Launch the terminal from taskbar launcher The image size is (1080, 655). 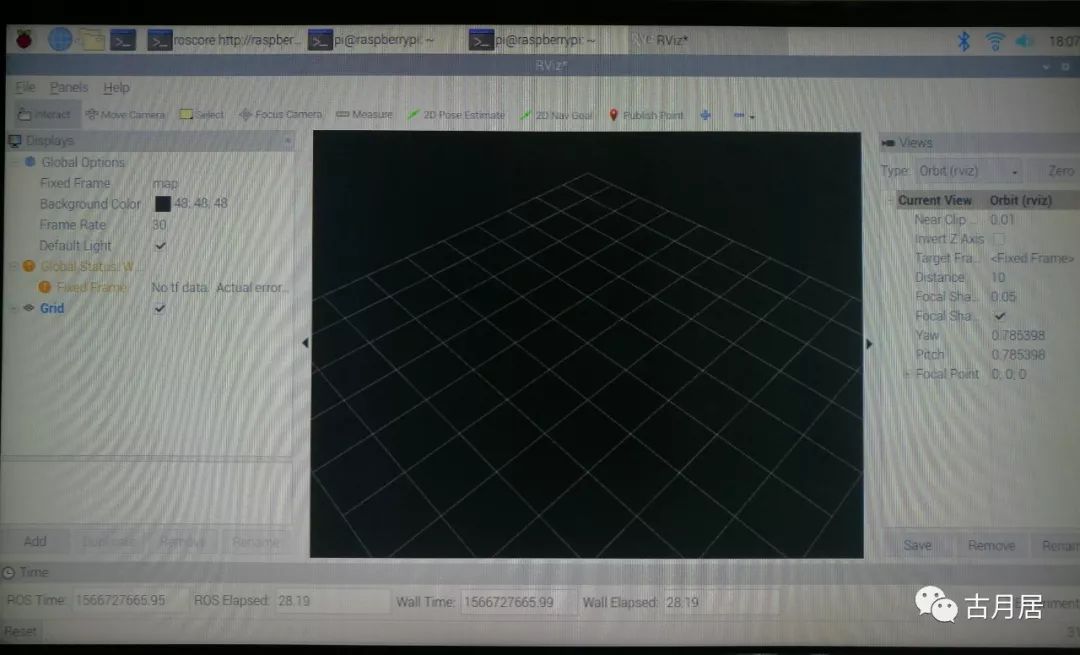tap(123, 41)
